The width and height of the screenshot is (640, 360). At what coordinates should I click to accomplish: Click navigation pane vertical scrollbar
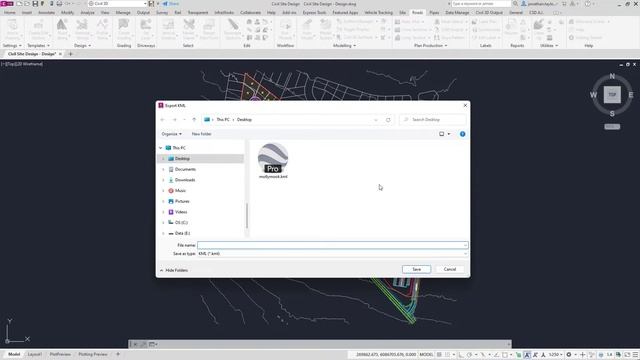click(247, 216)
